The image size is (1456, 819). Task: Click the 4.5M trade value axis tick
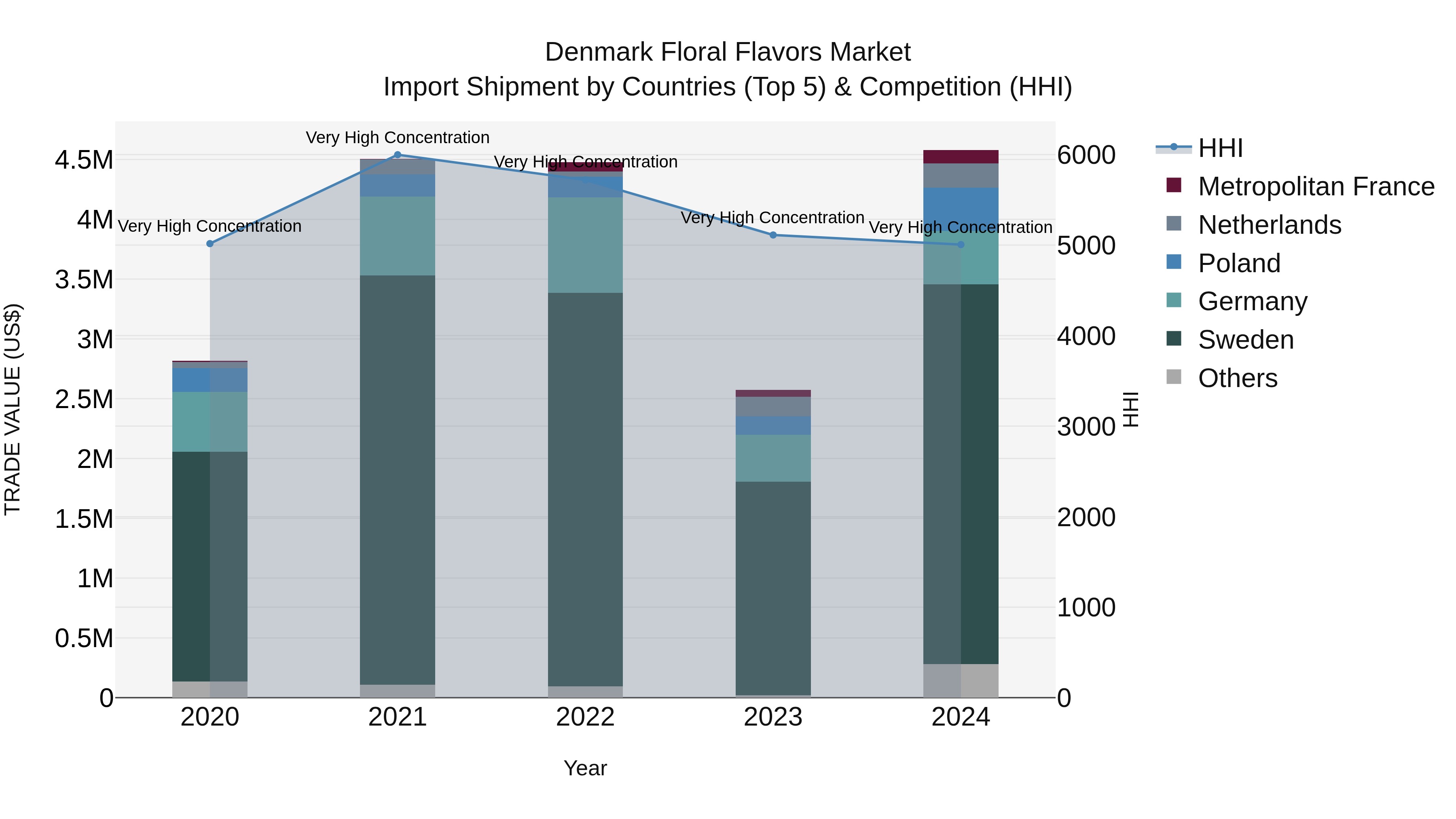click(x=84, y=160)
